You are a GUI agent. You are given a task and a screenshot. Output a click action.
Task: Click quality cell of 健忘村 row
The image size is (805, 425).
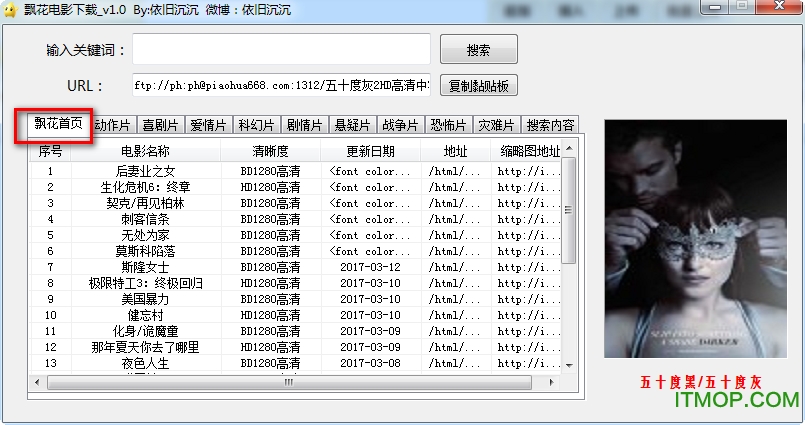[x=271, y=315]
